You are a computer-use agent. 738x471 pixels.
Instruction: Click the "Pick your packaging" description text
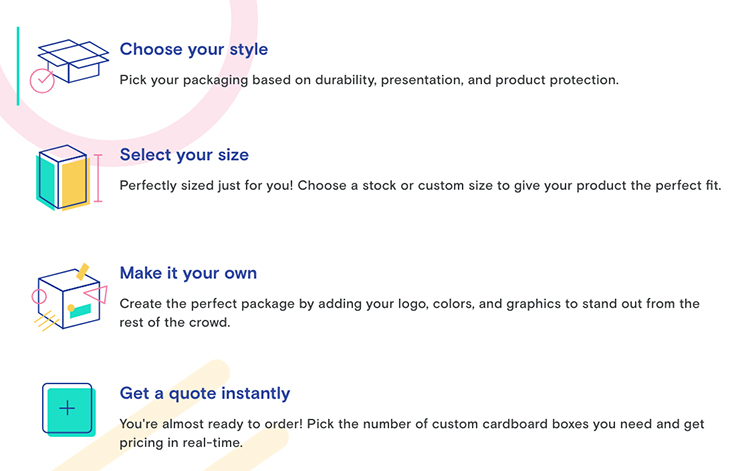pyautogui.click(x=369, y=80)
